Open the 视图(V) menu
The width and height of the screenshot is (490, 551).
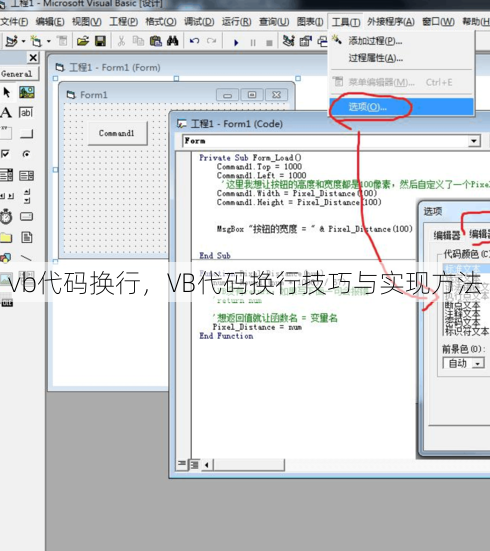coord(86,22)
